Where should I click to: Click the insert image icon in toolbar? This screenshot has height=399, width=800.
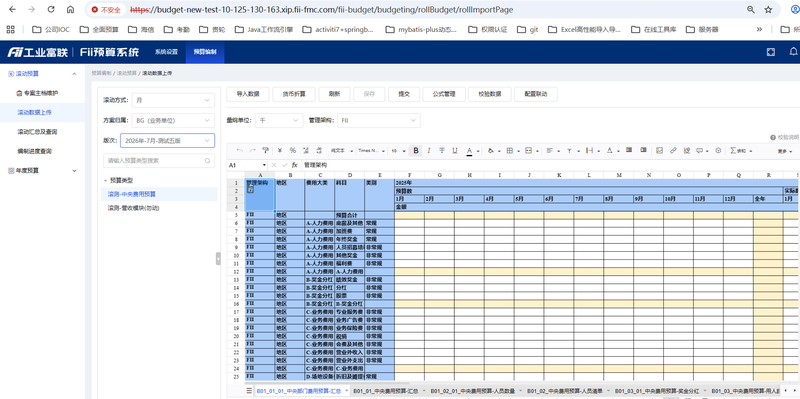659,151
